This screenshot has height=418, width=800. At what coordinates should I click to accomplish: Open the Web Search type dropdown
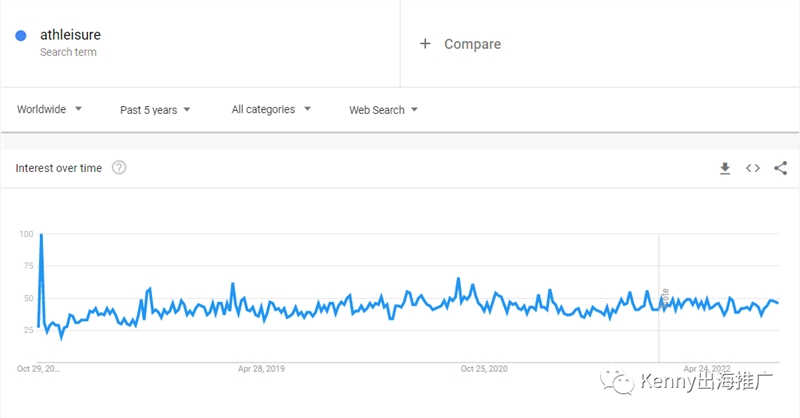[x=383, y=110]
